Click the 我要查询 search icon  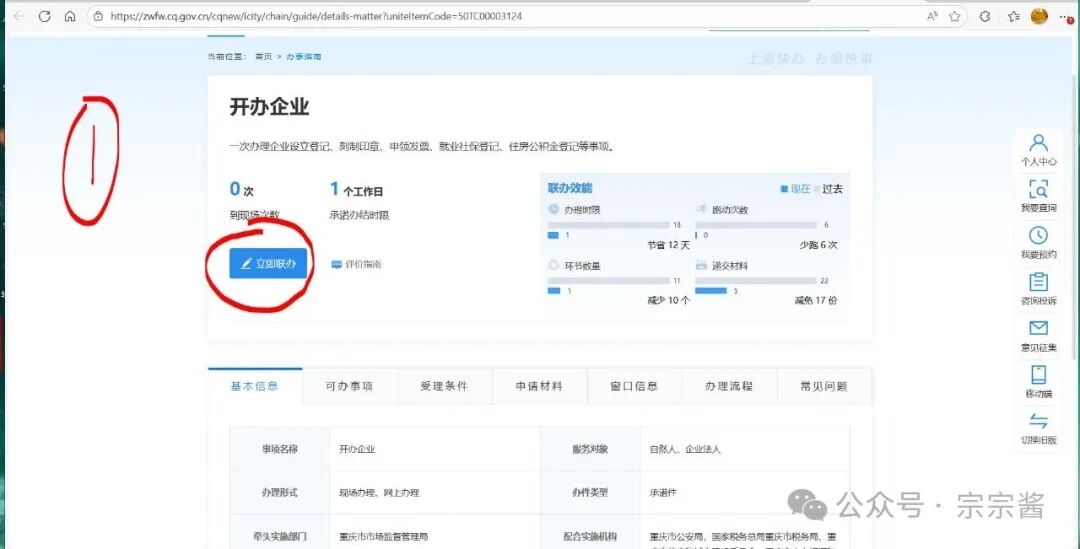[1038, 192]
